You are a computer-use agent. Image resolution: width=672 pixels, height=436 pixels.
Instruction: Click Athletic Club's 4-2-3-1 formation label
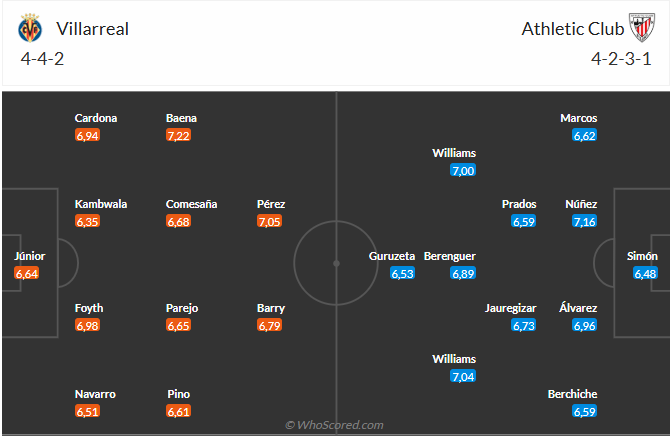tap(626, 57)
